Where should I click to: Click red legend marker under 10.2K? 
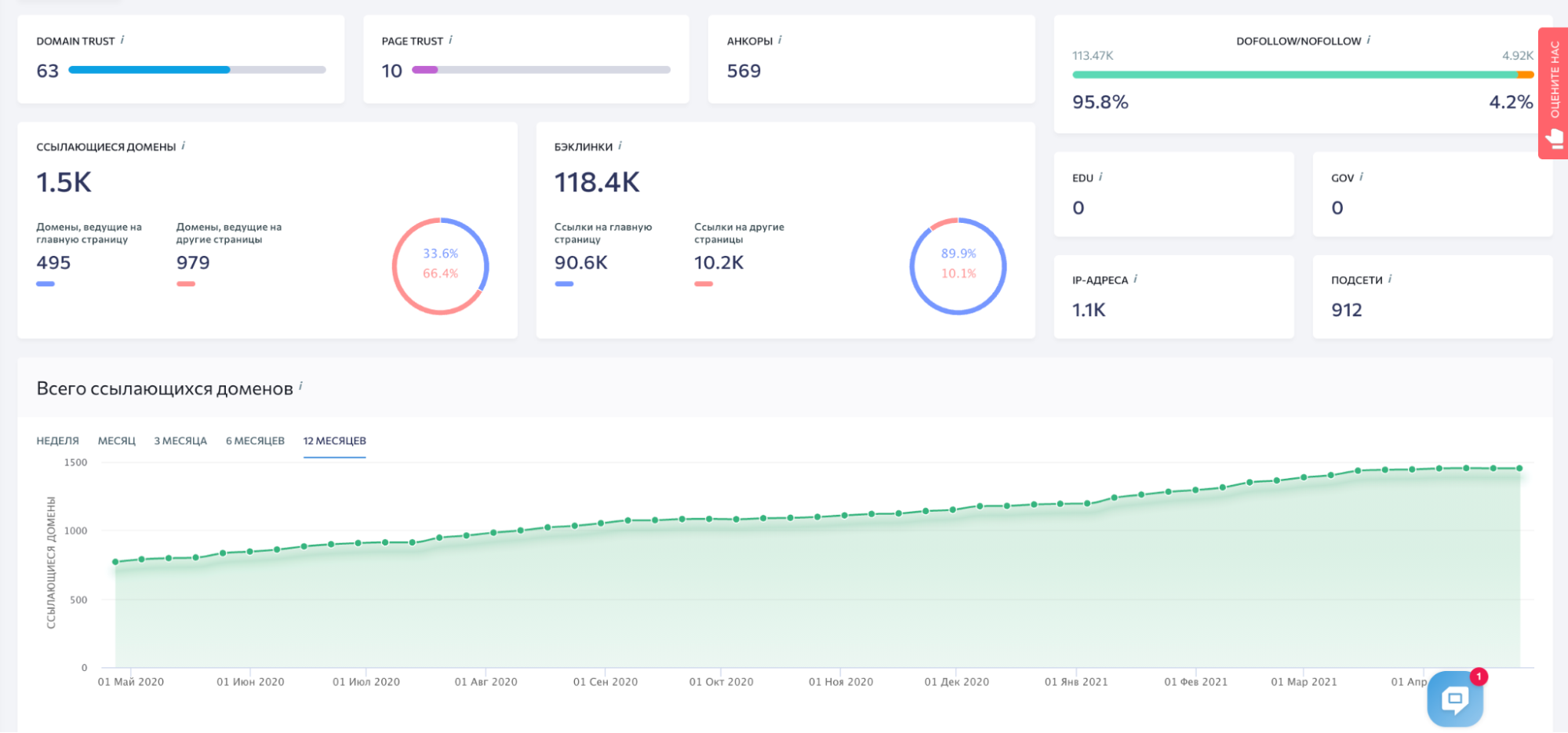click(x=704, y=284)
